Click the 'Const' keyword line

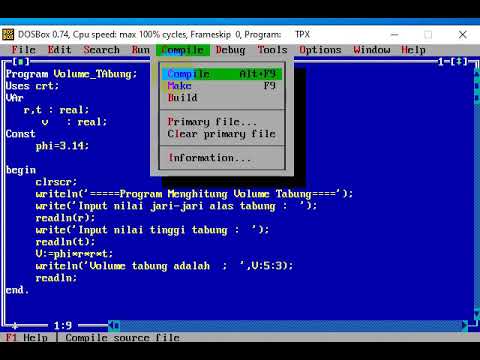[20, 134]
